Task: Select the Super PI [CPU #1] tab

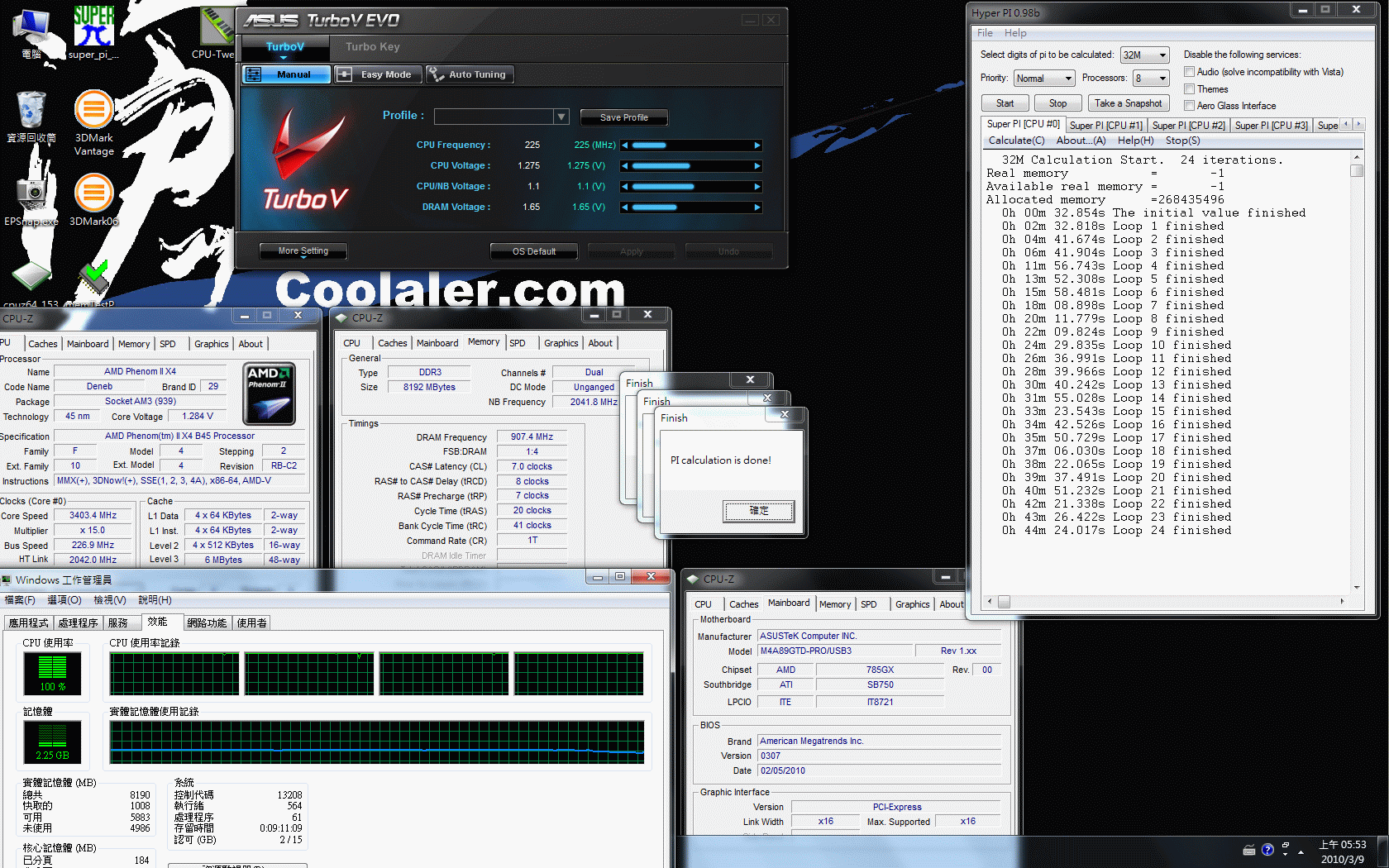Action: point(1105,125)
